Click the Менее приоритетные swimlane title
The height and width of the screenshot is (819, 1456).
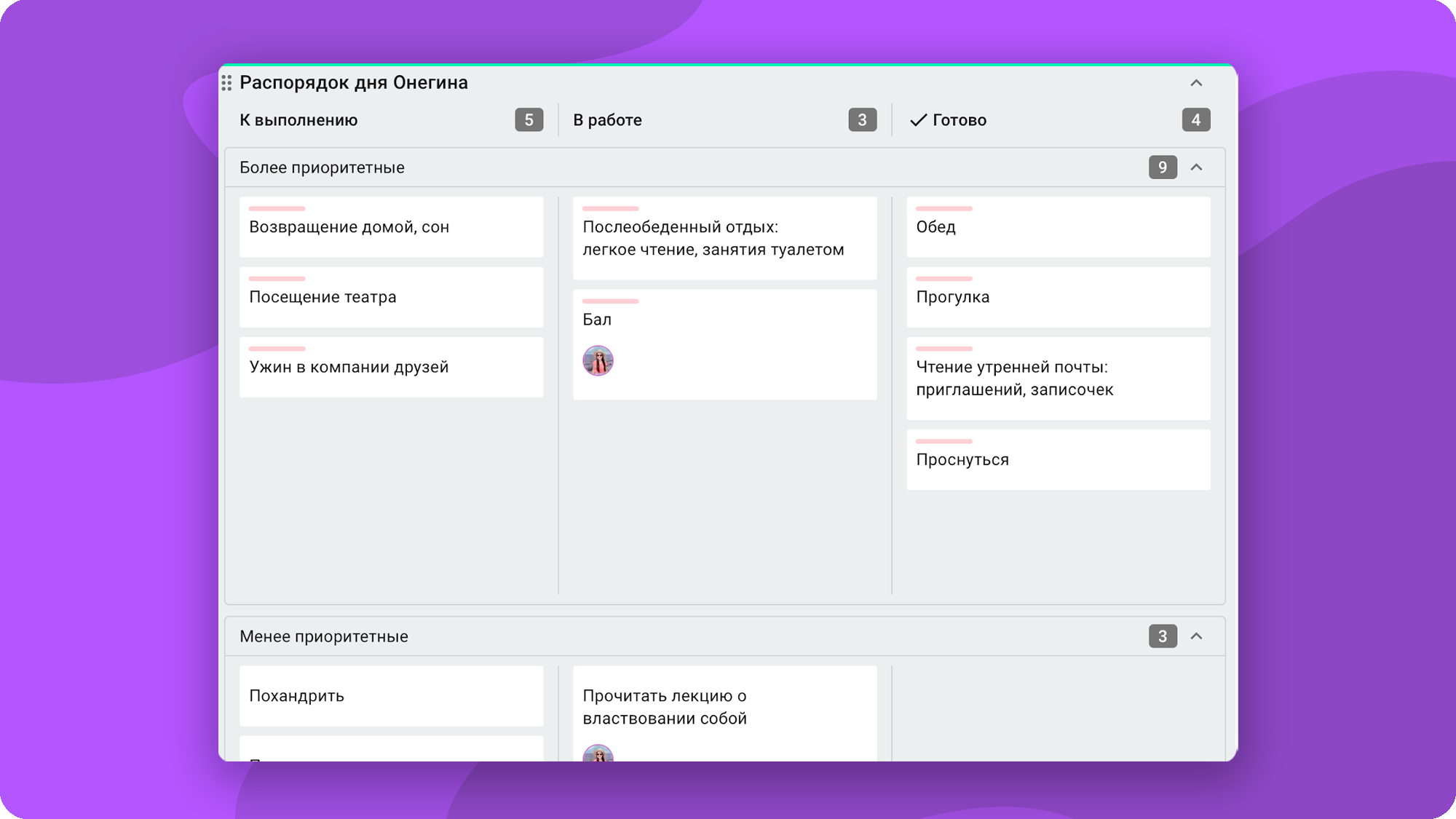tap(324, 636)
